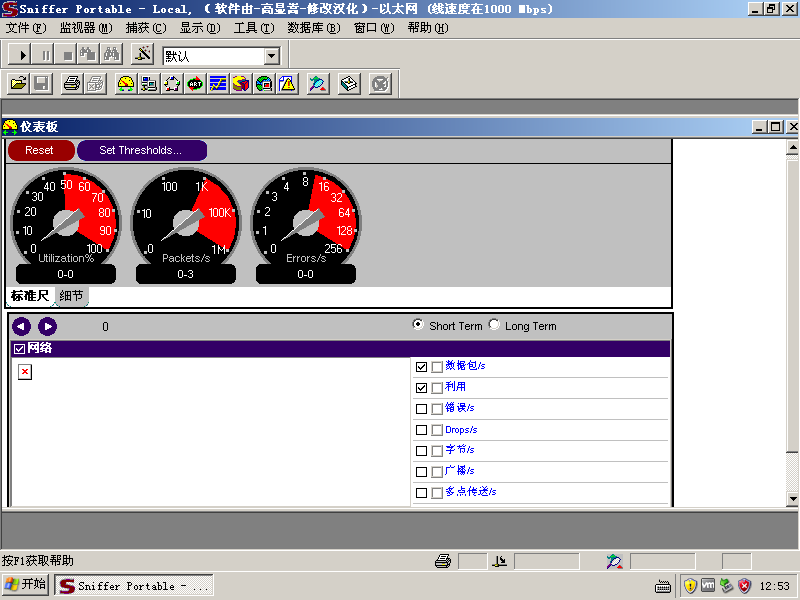
Task: Click the vm tools tray icon
Action: point(708,585)
